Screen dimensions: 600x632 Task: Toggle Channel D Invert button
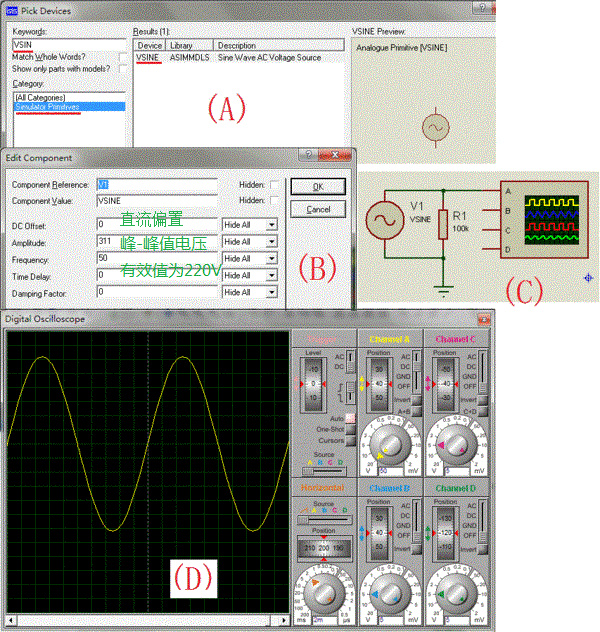point(483,549)
